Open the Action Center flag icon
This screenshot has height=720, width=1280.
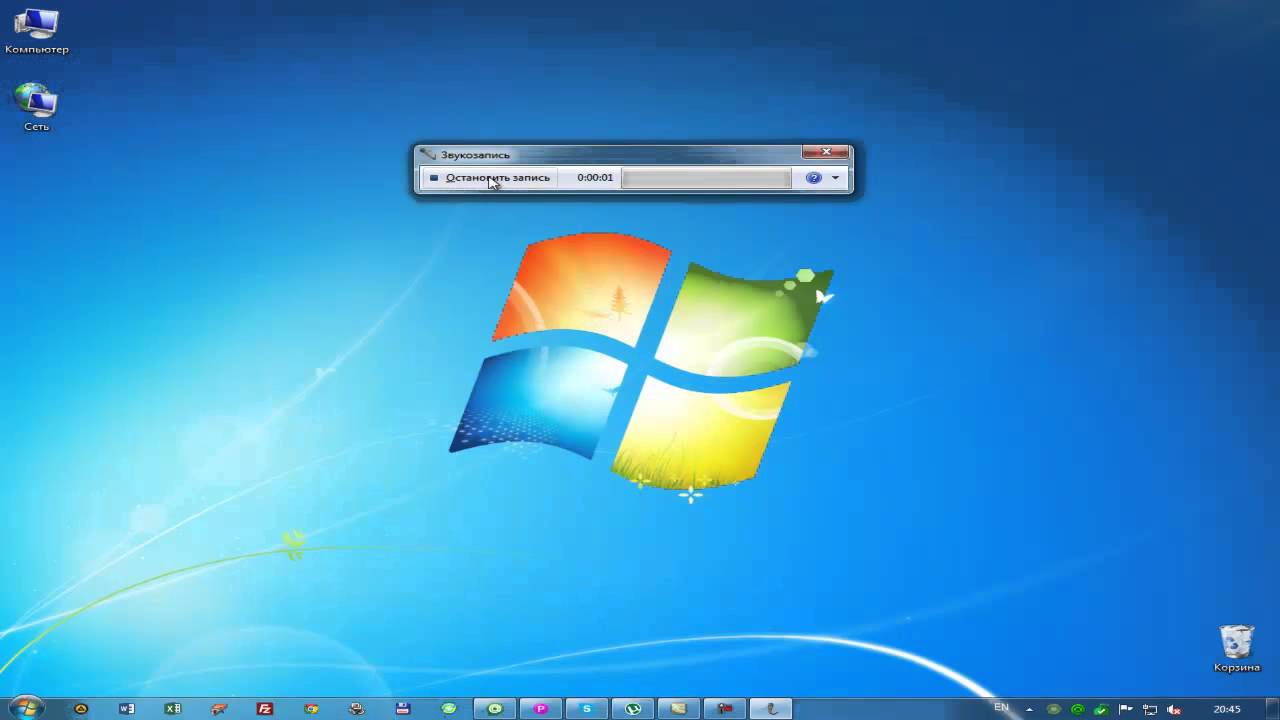click(1126, 709)
